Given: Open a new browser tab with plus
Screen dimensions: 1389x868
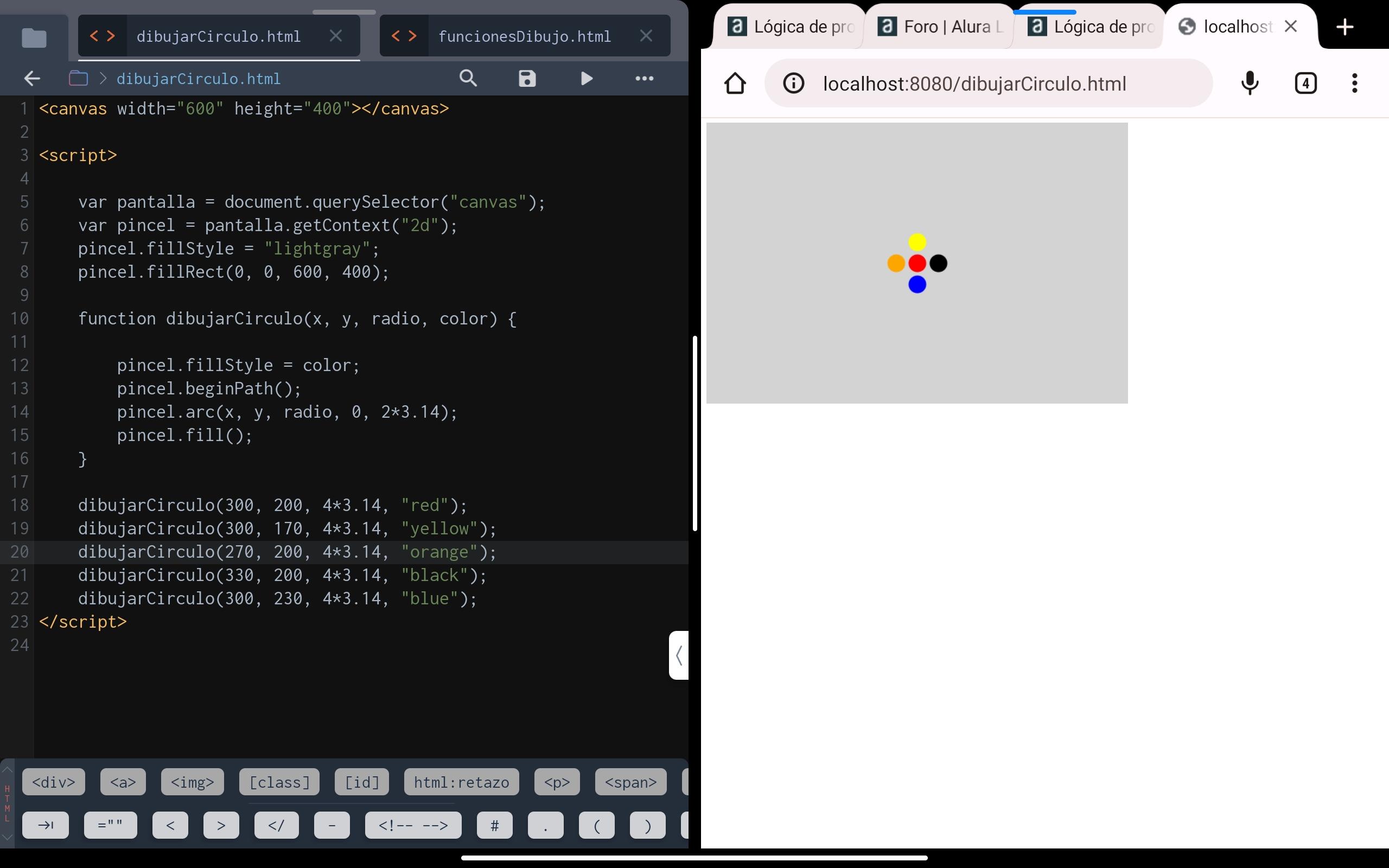Looking at the screenshot, I should (x=1345, y=27).
